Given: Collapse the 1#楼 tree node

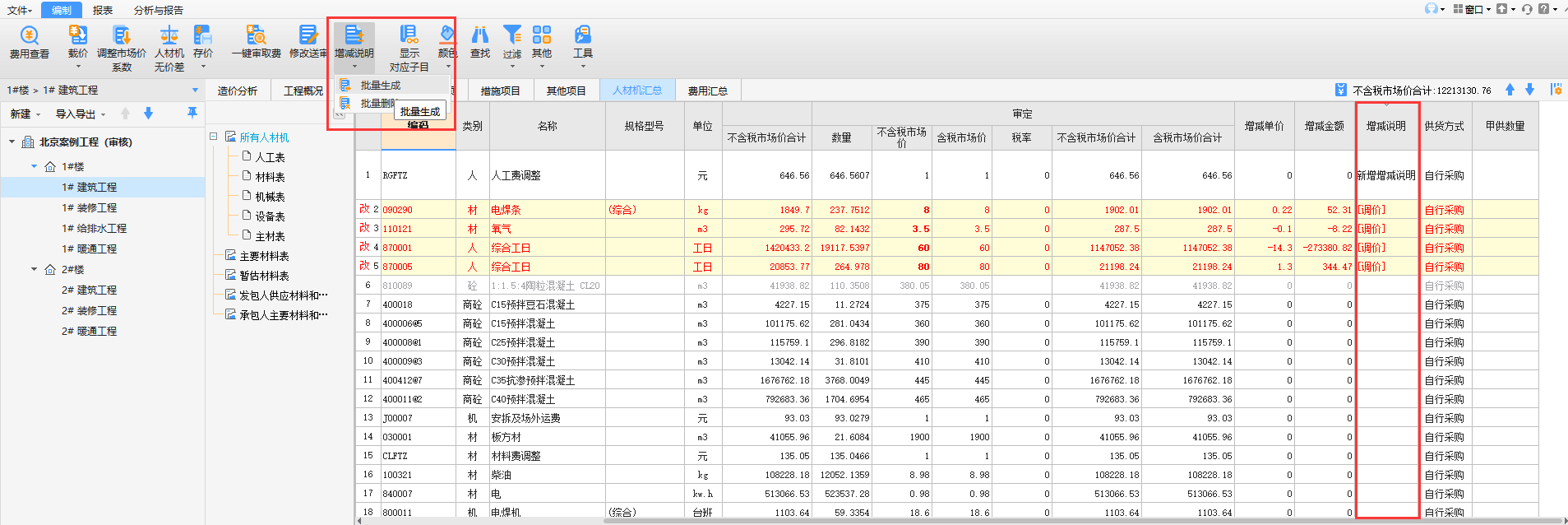Looking at the screenshot, I should pyautogui.click(x=35, y=166).
